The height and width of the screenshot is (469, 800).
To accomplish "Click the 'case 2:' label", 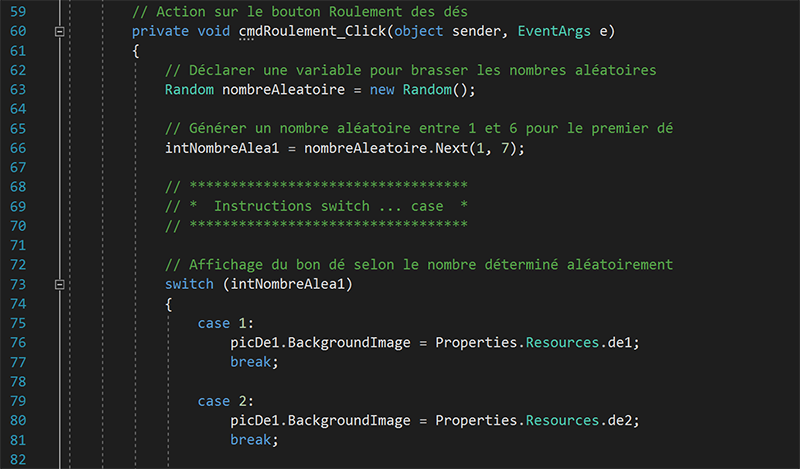I will pos(226,402).
